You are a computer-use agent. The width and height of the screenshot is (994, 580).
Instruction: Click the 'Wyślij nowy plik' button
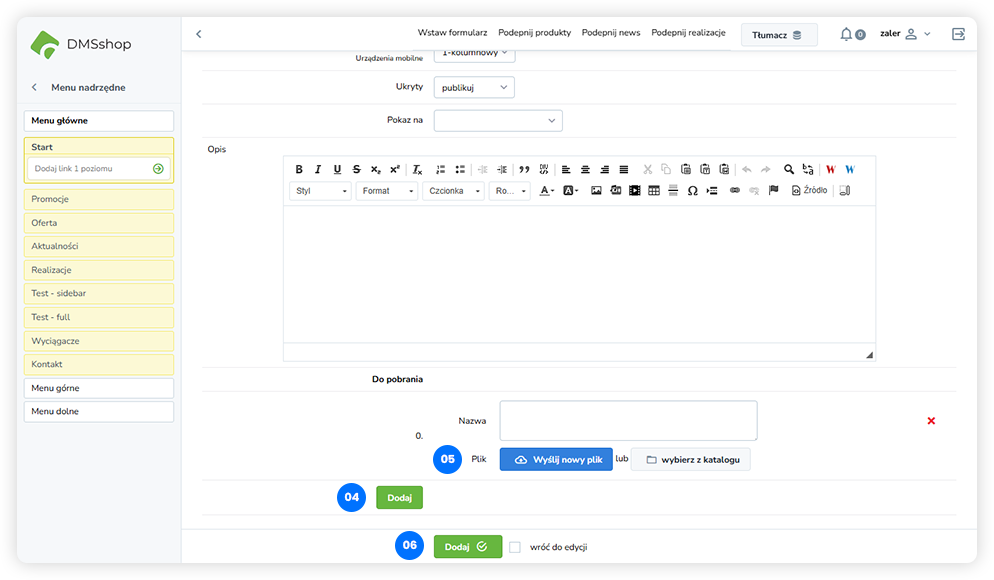point(556,460)
